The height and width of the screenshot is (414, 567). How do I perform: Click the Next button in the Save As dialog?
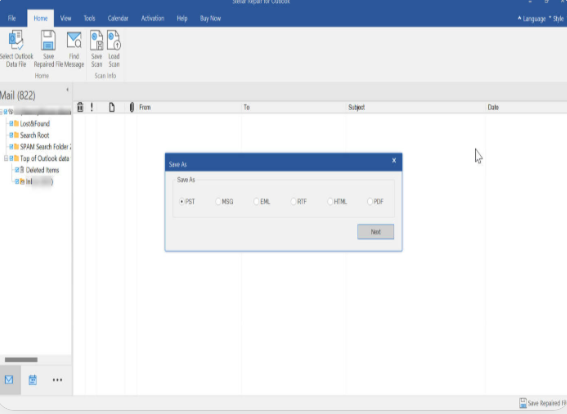coord(375,232)
